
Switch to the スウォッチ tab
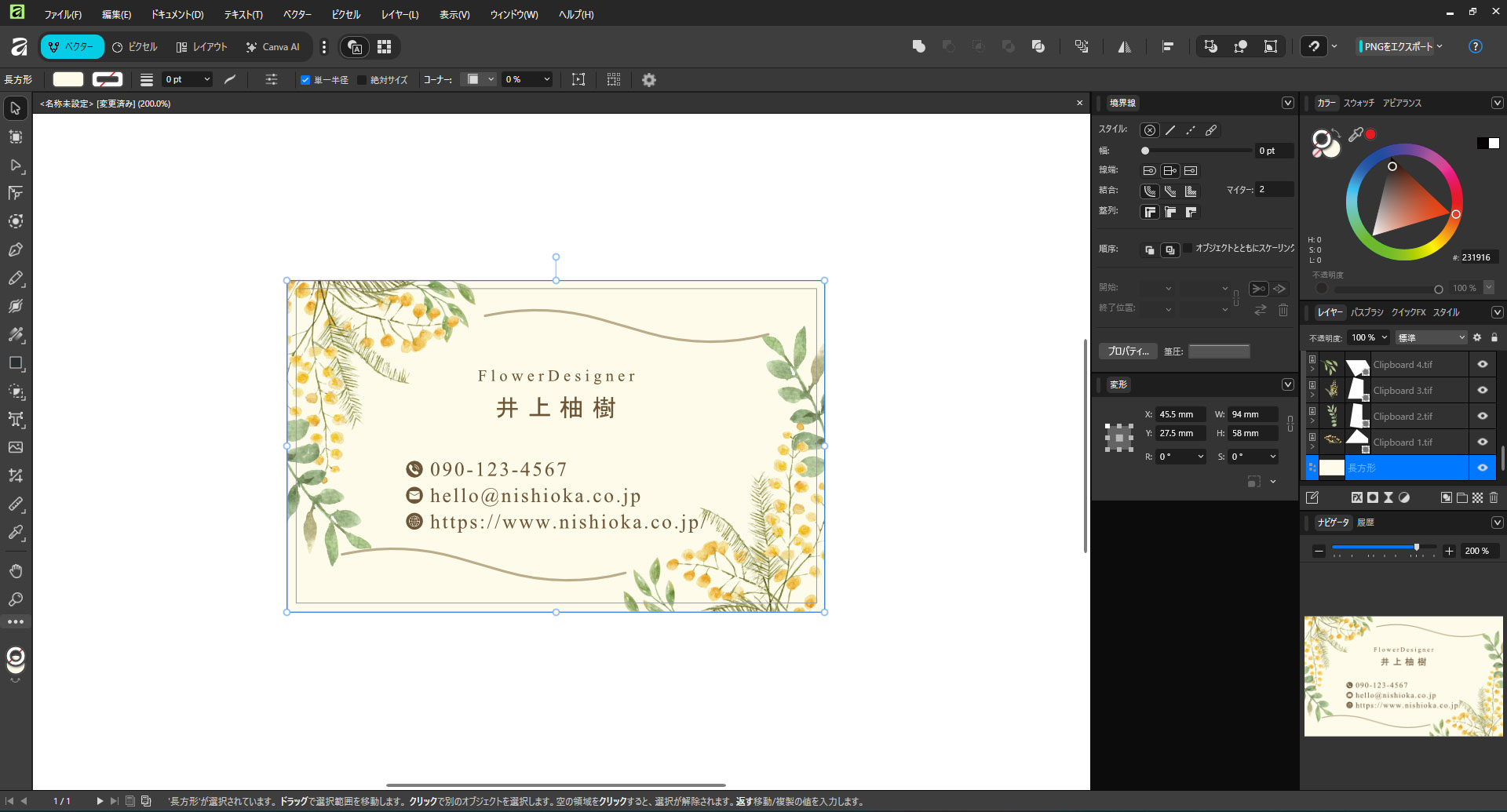[x=1359, y=102]
